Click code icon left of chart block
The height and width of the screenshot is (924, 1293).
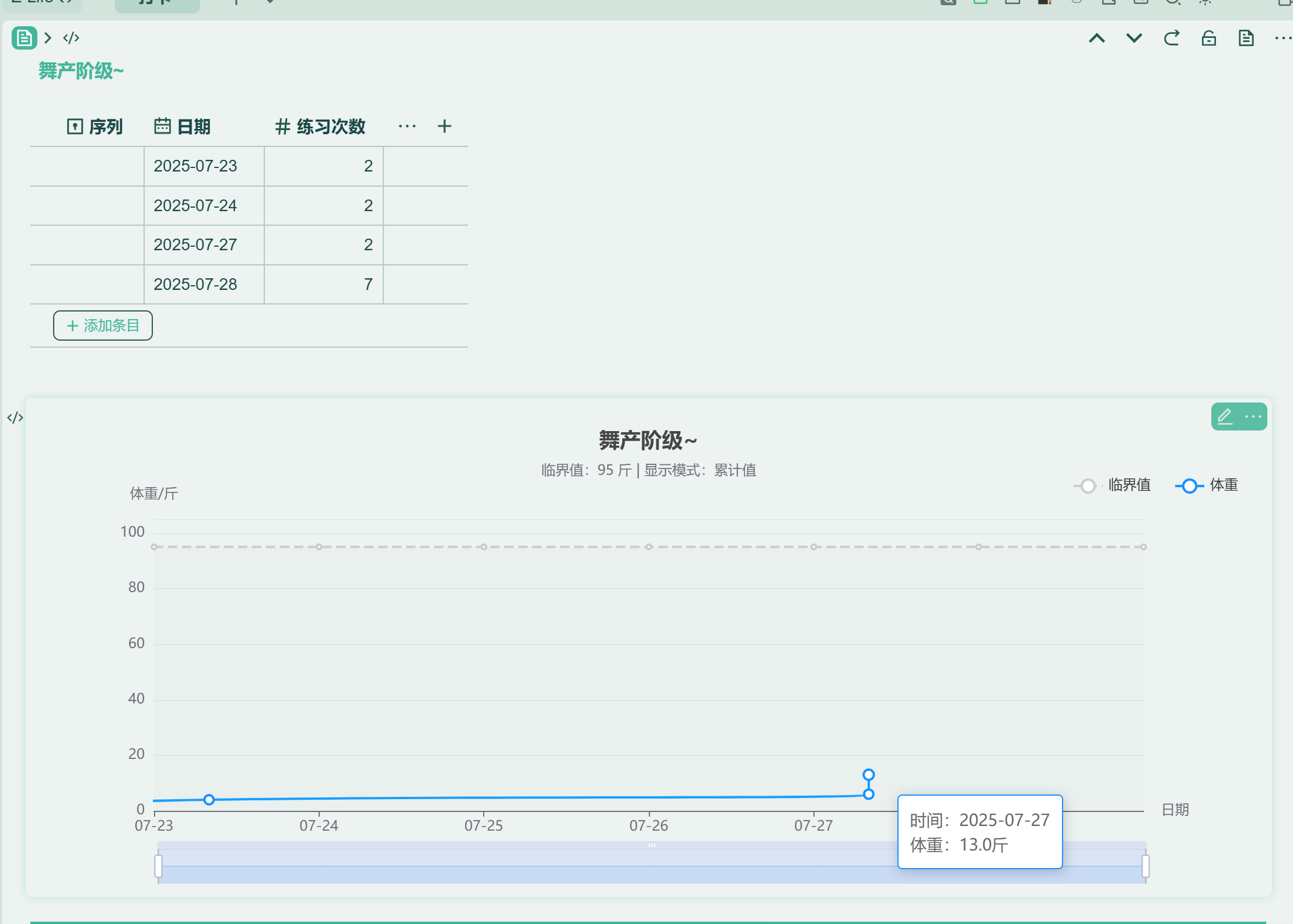point(15,418)
